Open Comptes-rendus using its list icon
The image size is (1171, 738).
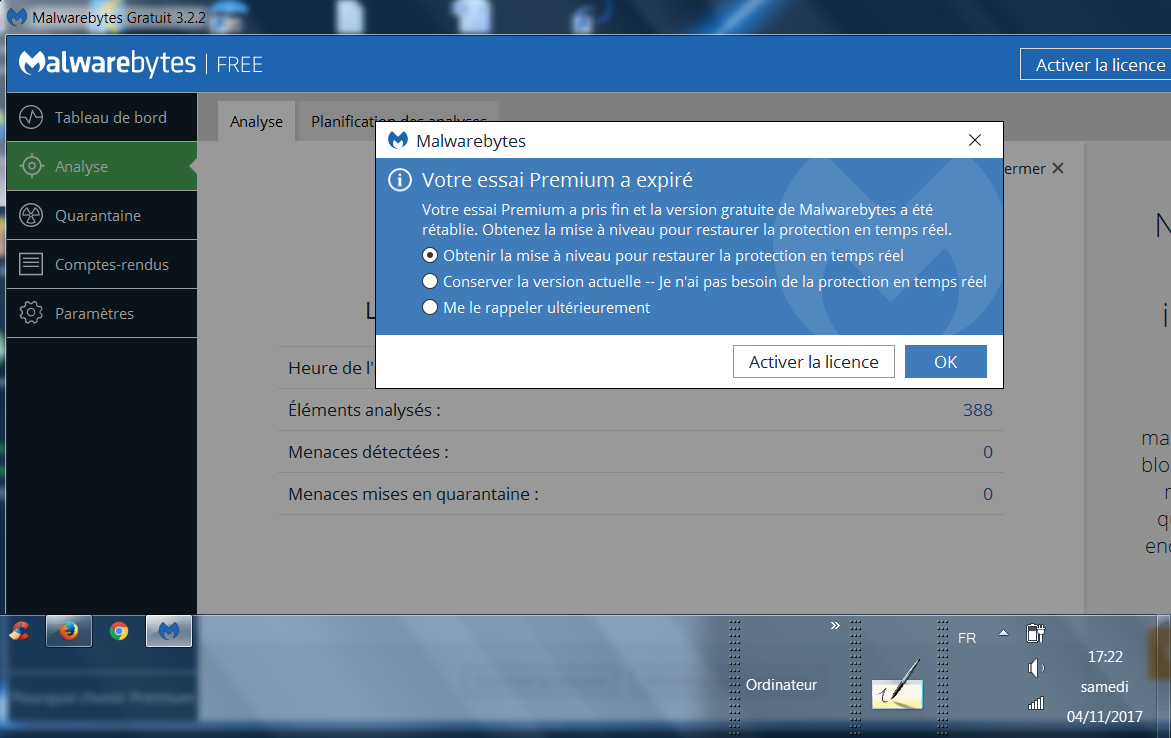pos(31,264)
